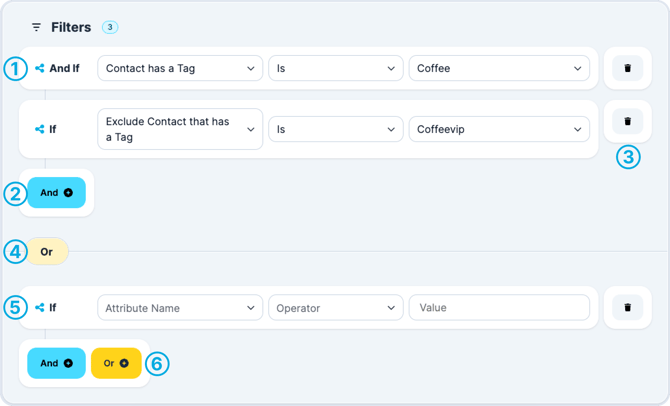Click the Value input field
The width and height of the screenshot is (670, 406).
coord(499,308)
